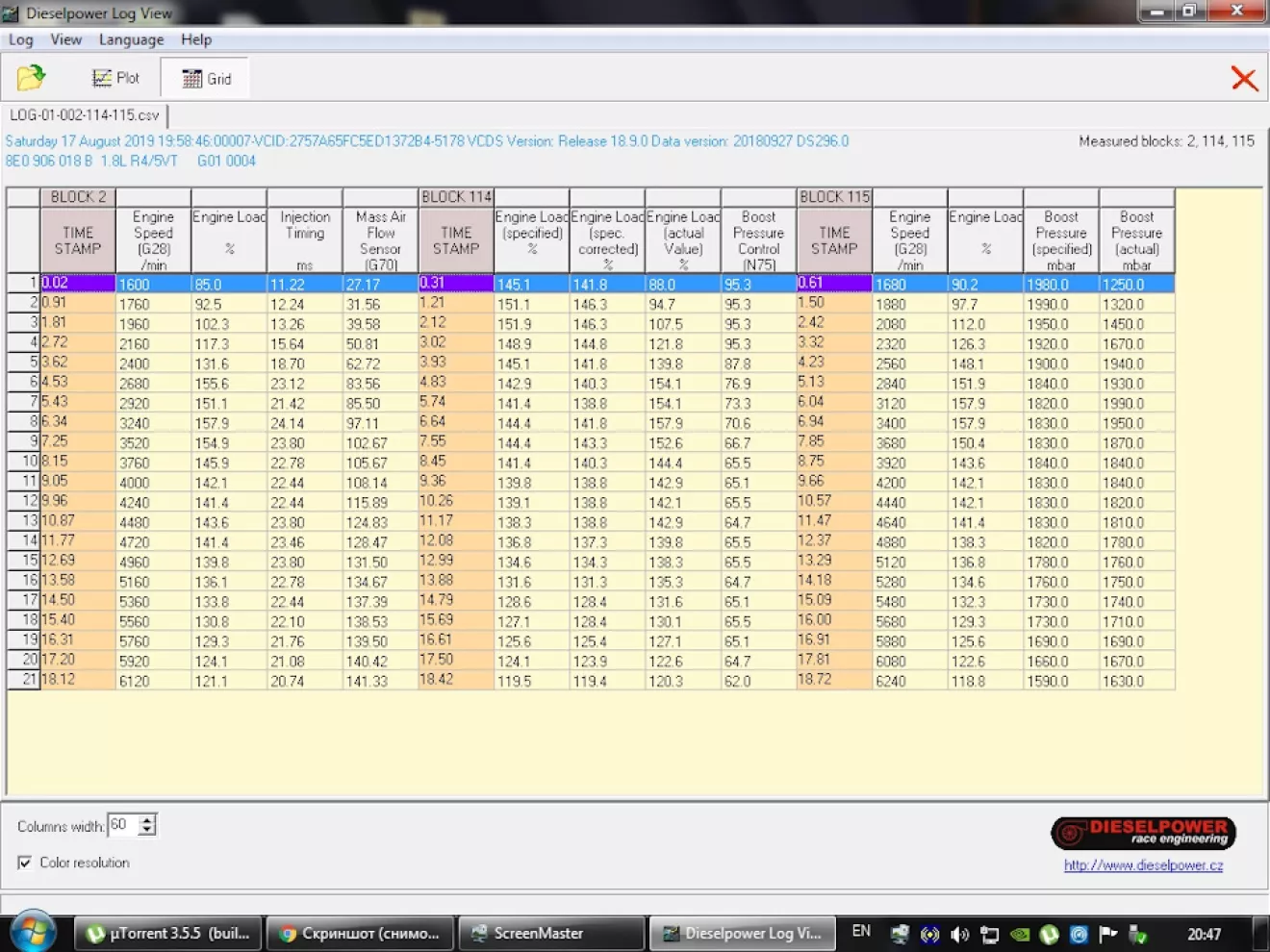This screenshot has height=952, width=1270.
Task: Switch to the ScreenMaster taskbar button
Action: (x=549, y=933)
